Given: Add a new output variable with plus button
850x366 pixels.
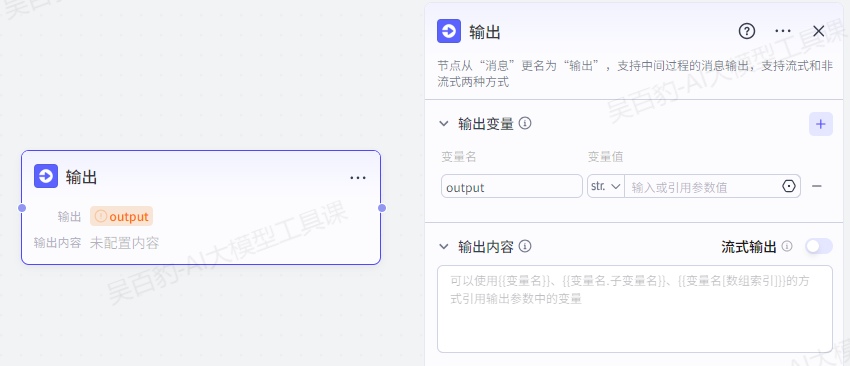Looking at the screenshot, I should pos(821,124).
